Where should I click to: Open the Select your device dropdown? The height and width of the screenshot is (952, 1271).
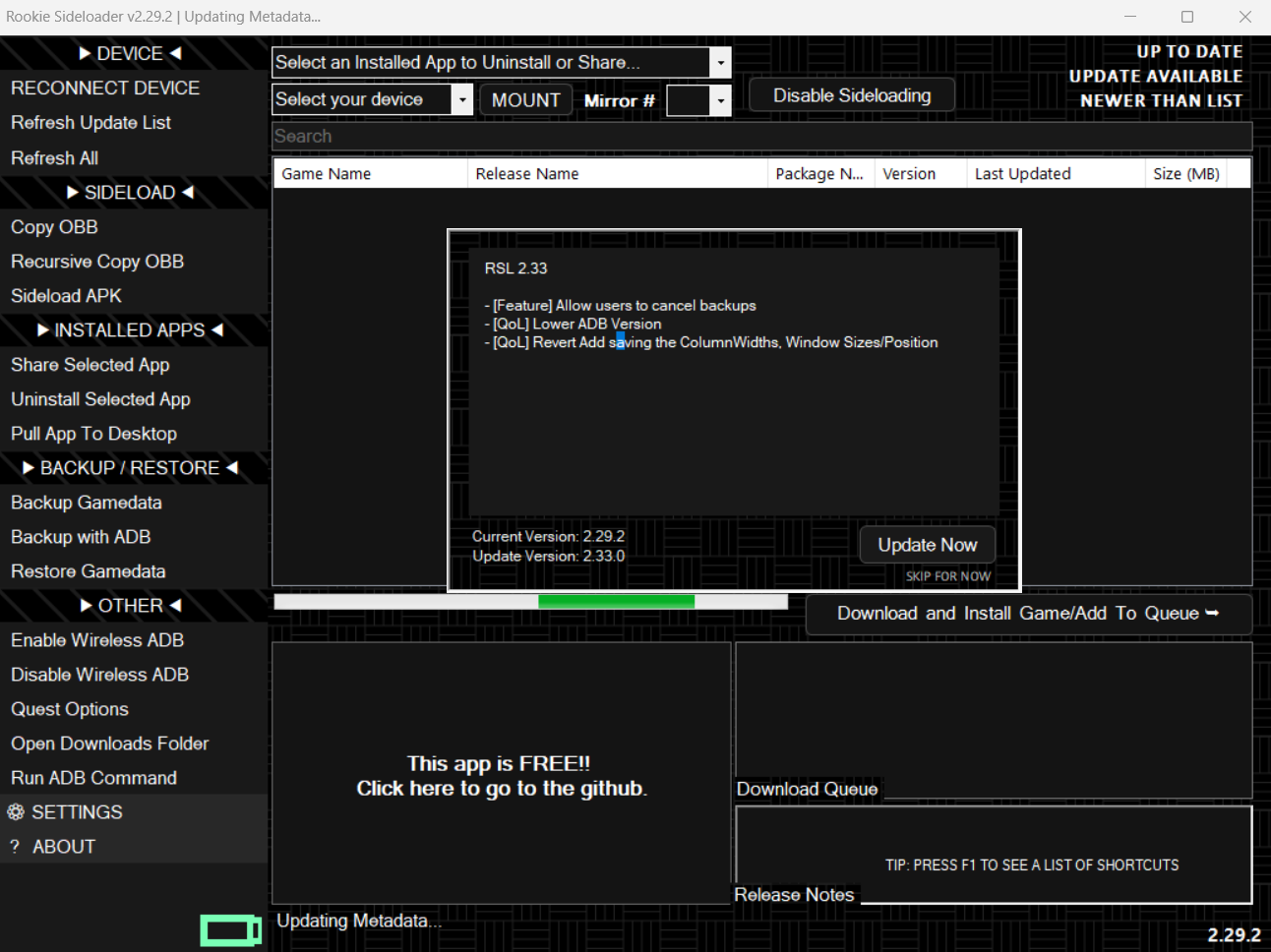click(461, 99)
